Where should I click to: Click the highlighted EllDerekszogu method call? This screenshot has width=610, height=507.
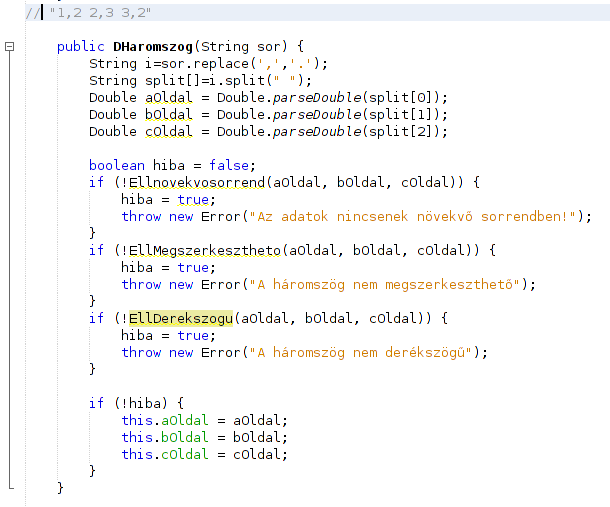coord(182,318)
